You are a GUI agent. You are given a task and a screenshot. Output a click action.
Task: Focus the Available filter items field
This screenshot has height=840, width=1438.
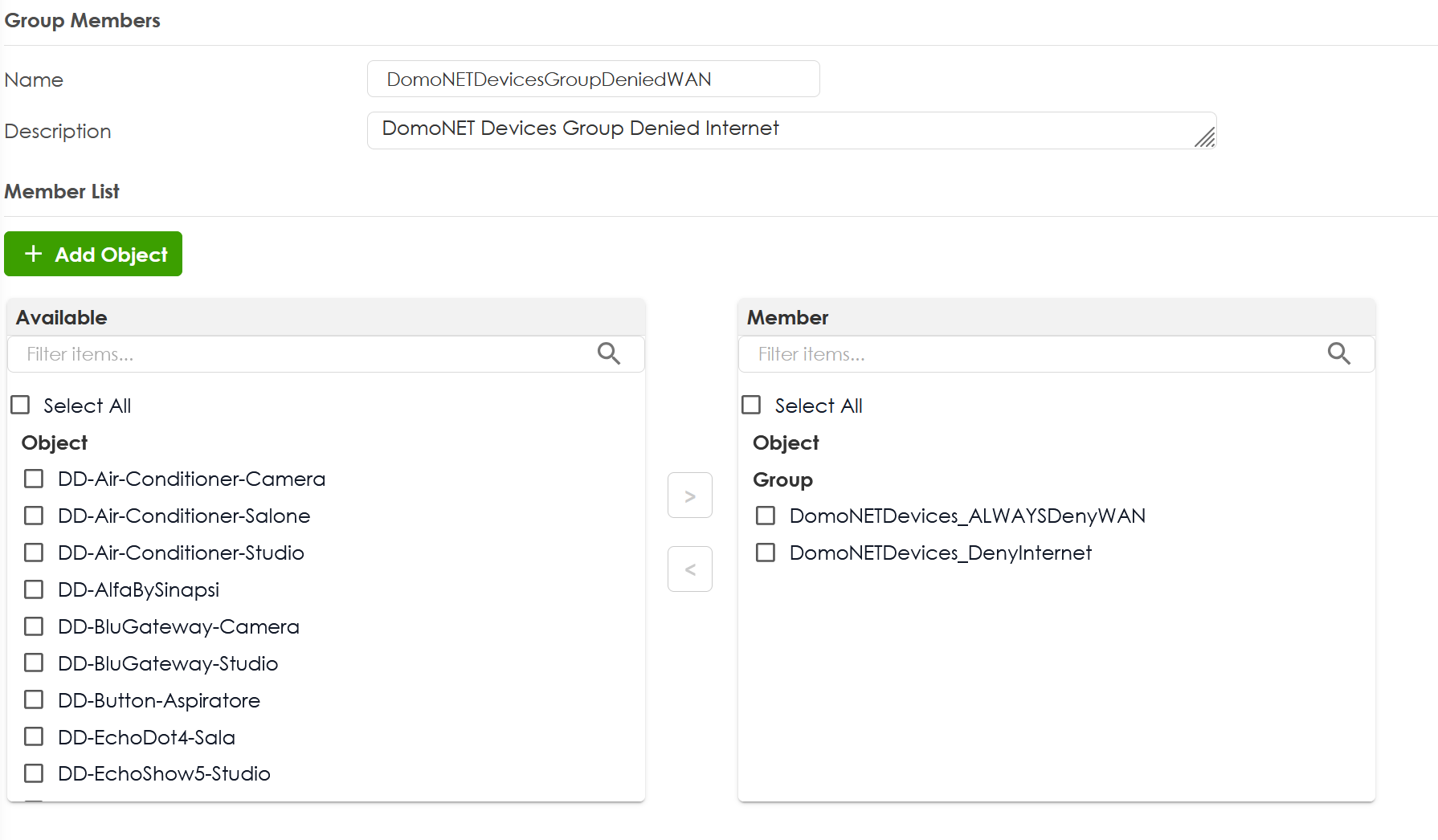(x=305, y=354)
